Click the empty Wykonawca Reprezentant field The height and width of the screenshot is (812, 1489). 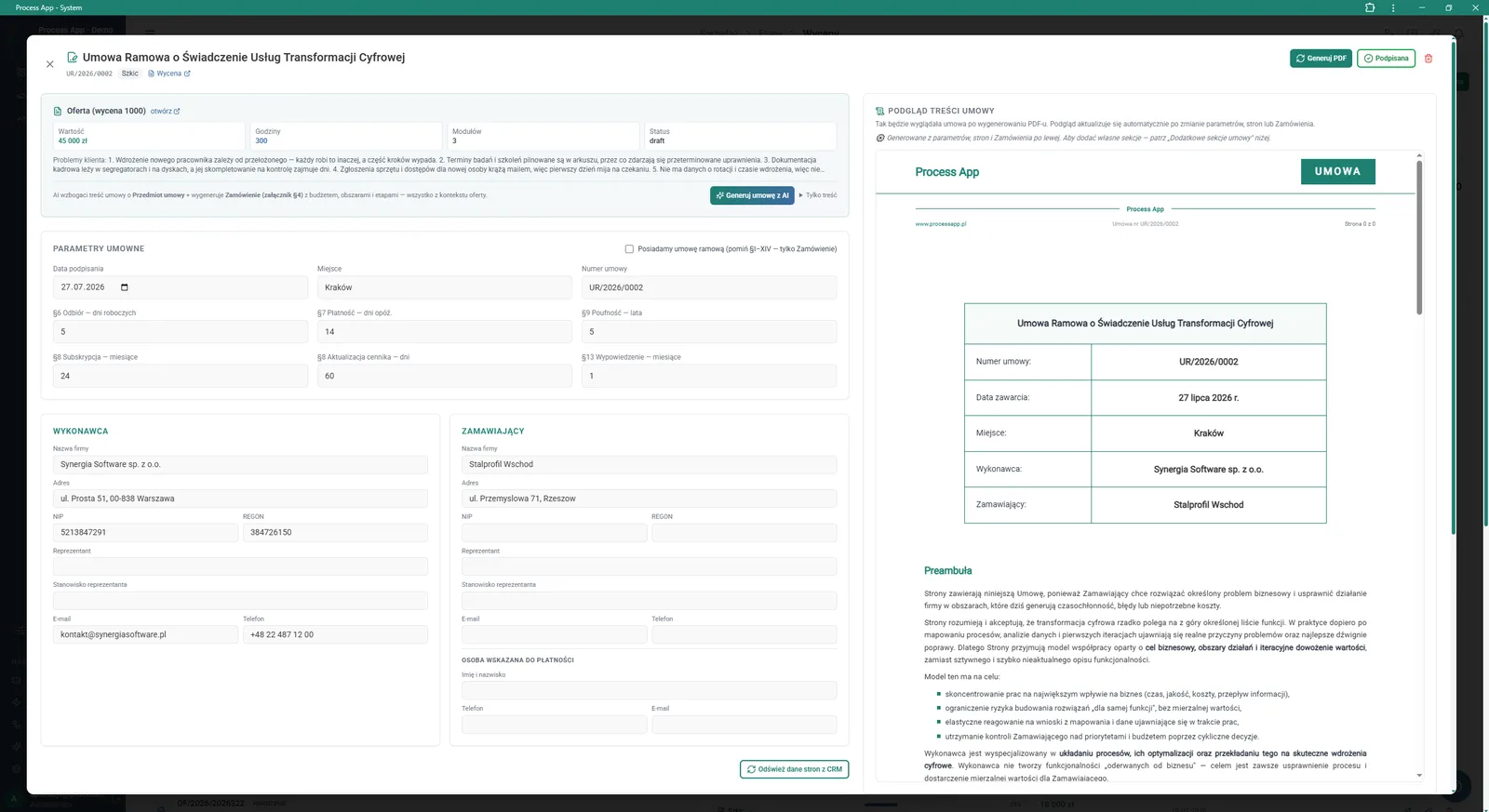pyautogui.click(x=240, y=566)
